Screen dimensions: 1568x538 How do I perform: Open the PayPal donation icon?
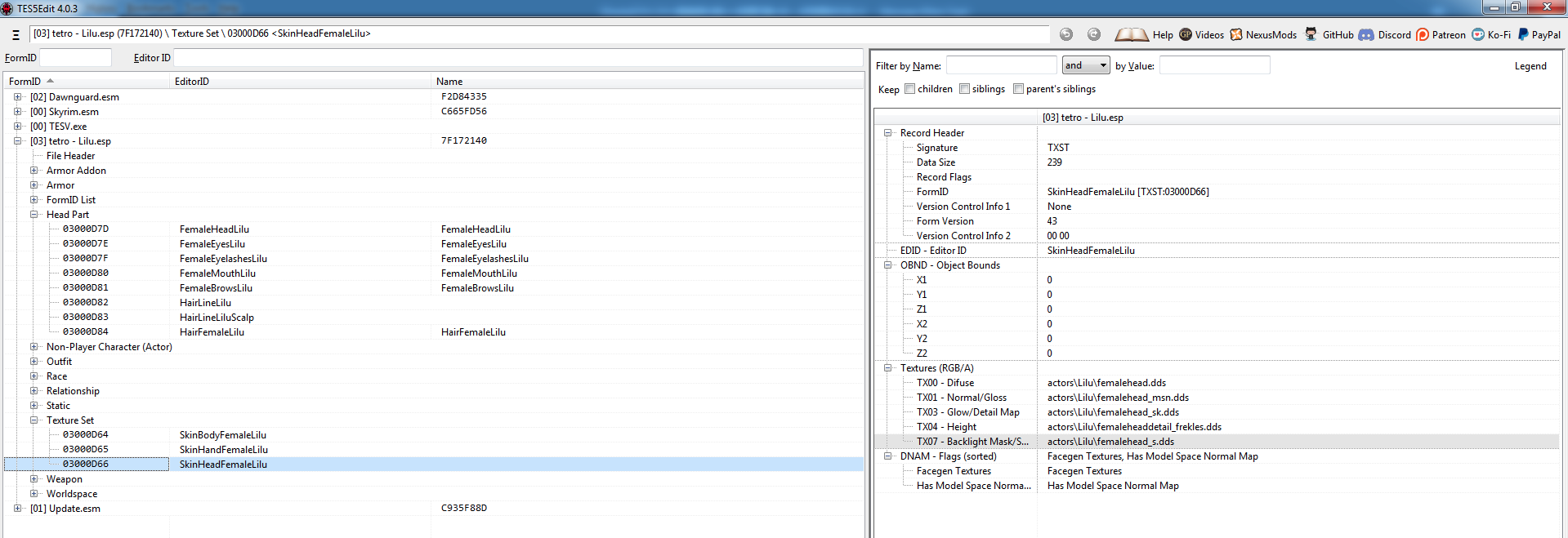pos(1523,34)
